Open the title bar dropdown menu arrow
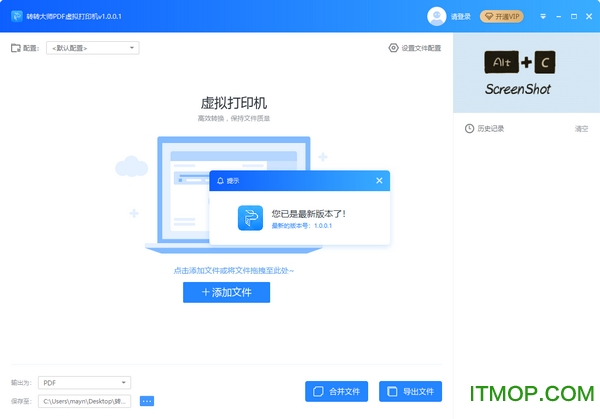 pos(543,16)
